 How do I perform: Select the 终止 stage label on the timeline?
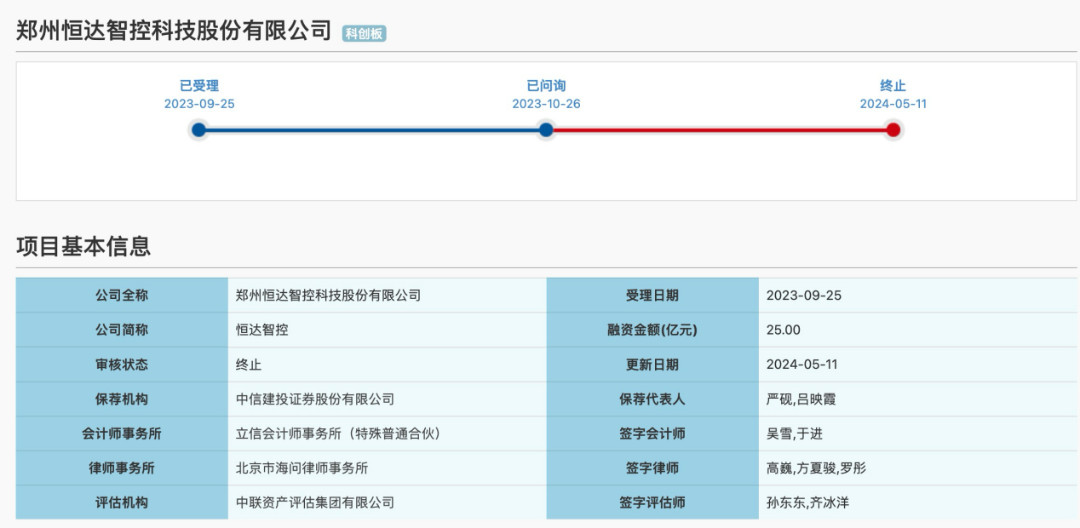tap(893, 86)
